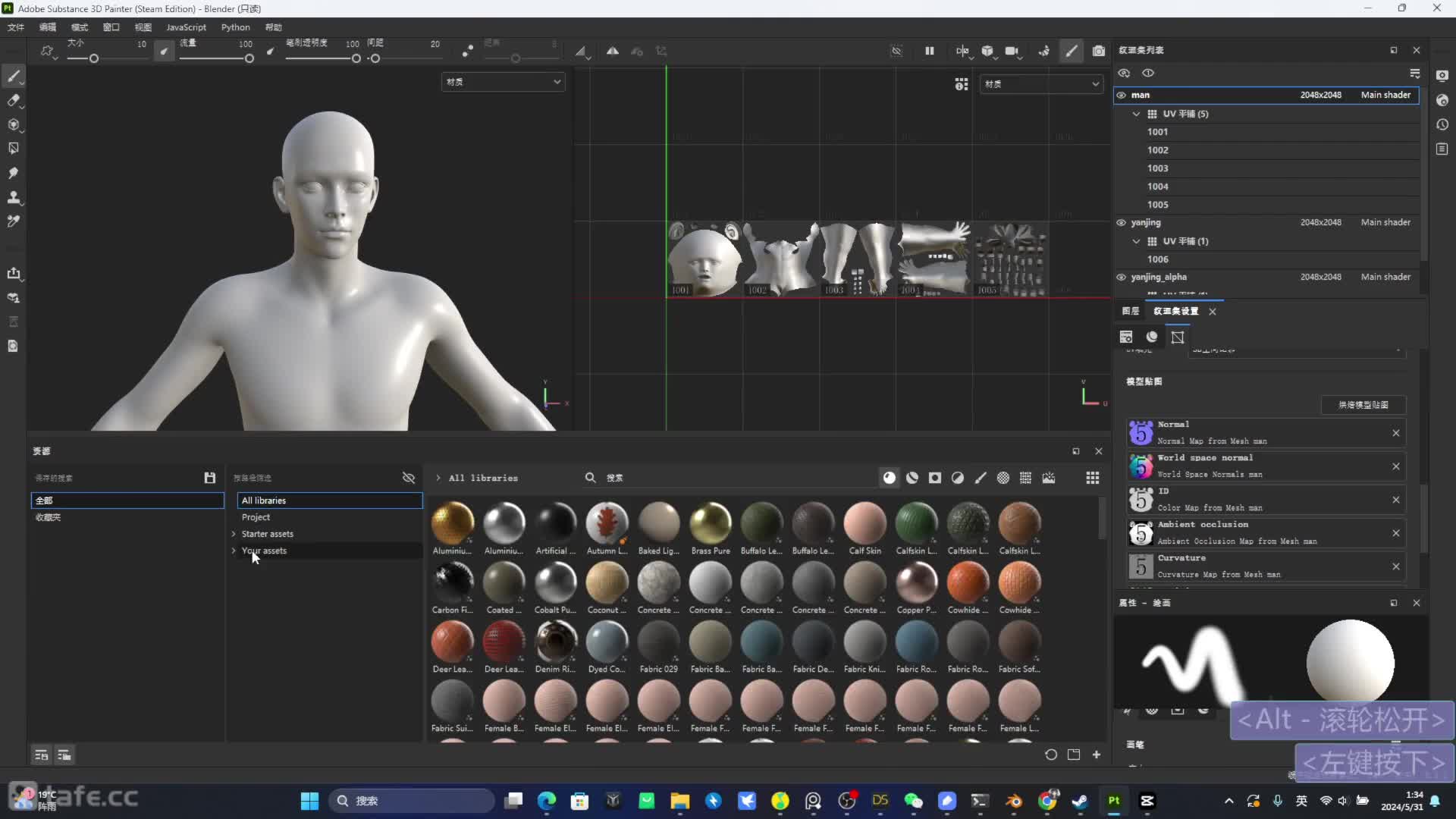
Task: Hide the asset filter path
Action: click(x=409, y=478)
